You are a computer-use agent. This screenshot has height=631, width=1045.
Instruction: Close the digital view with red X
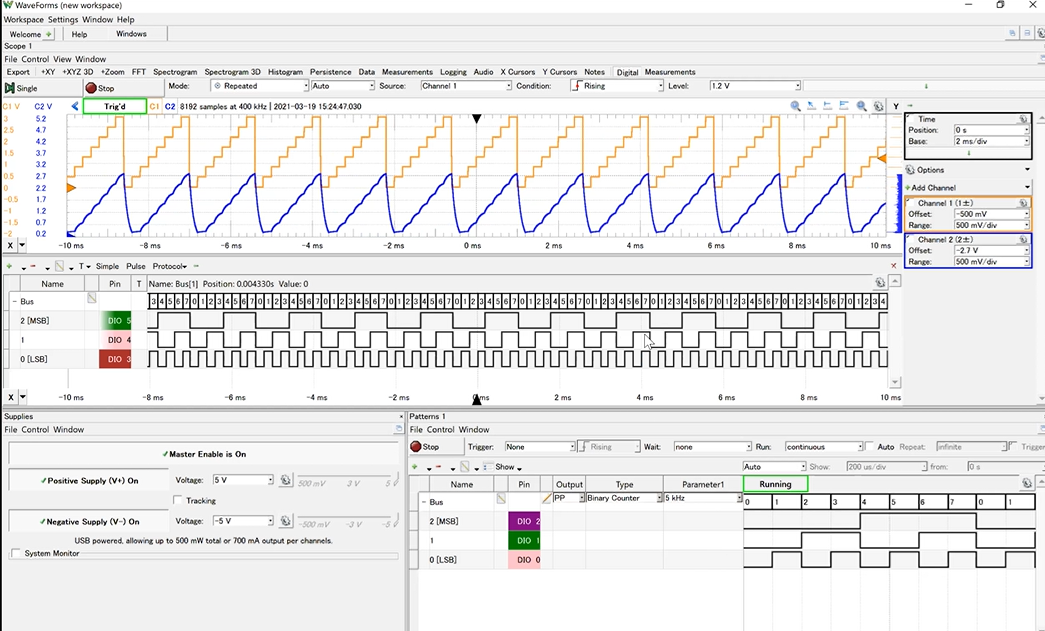pos(894,266)
